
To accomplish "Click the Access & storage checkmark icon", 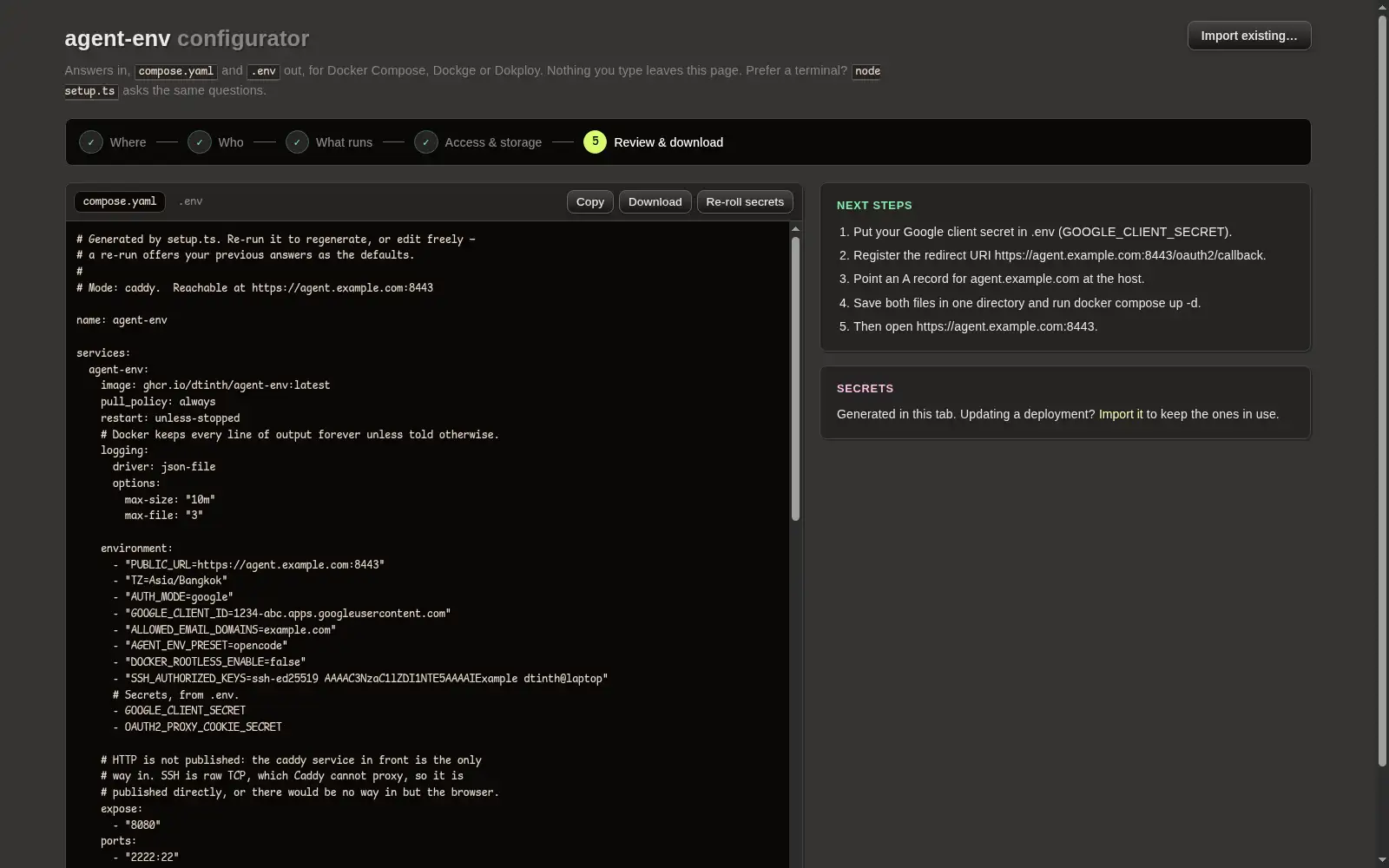I will 426,142.
